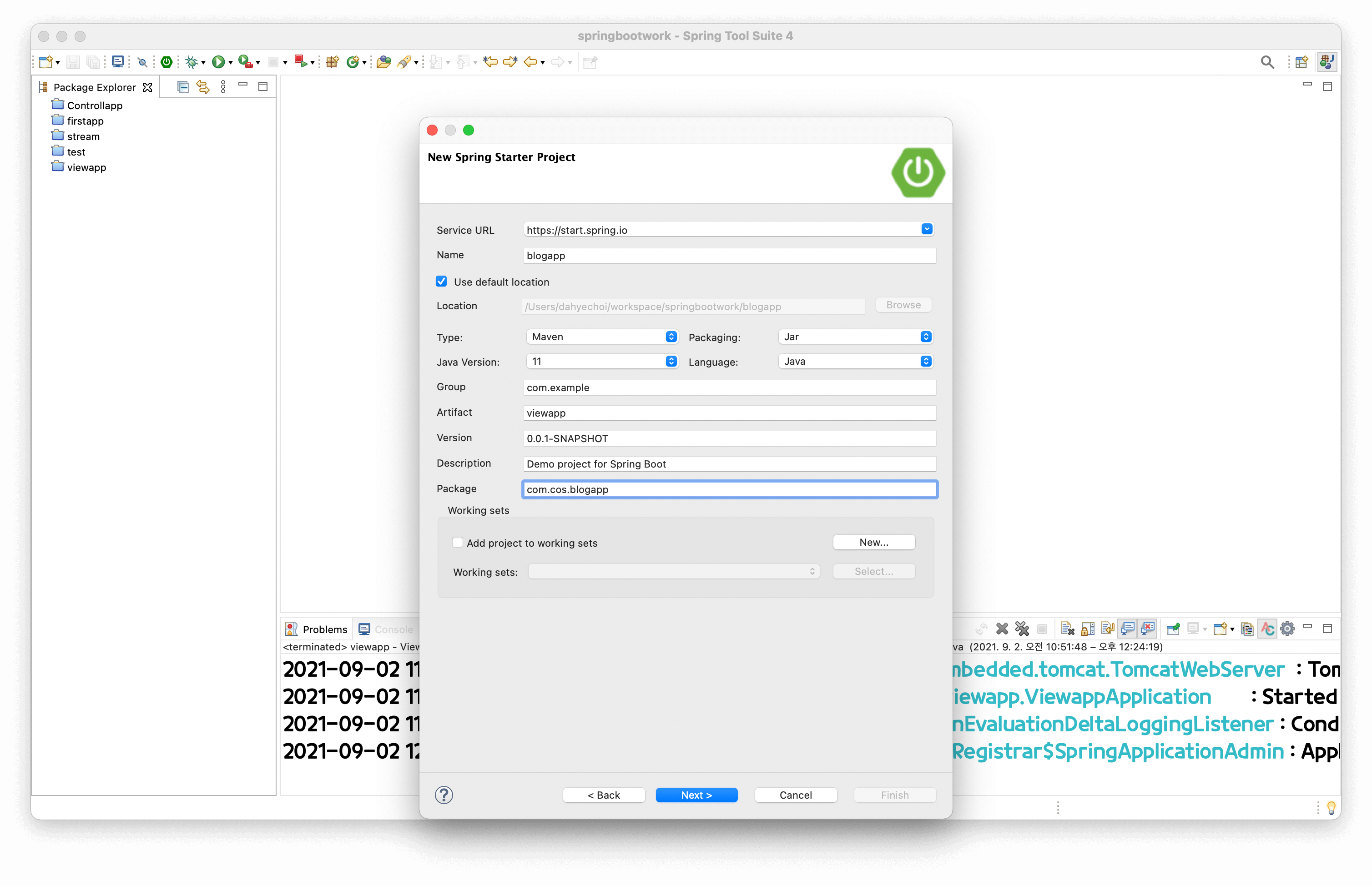The height and width of the screenshot is (886, 1372).
Task: Click the console settings gear icon
Action: coord(1287,629)
